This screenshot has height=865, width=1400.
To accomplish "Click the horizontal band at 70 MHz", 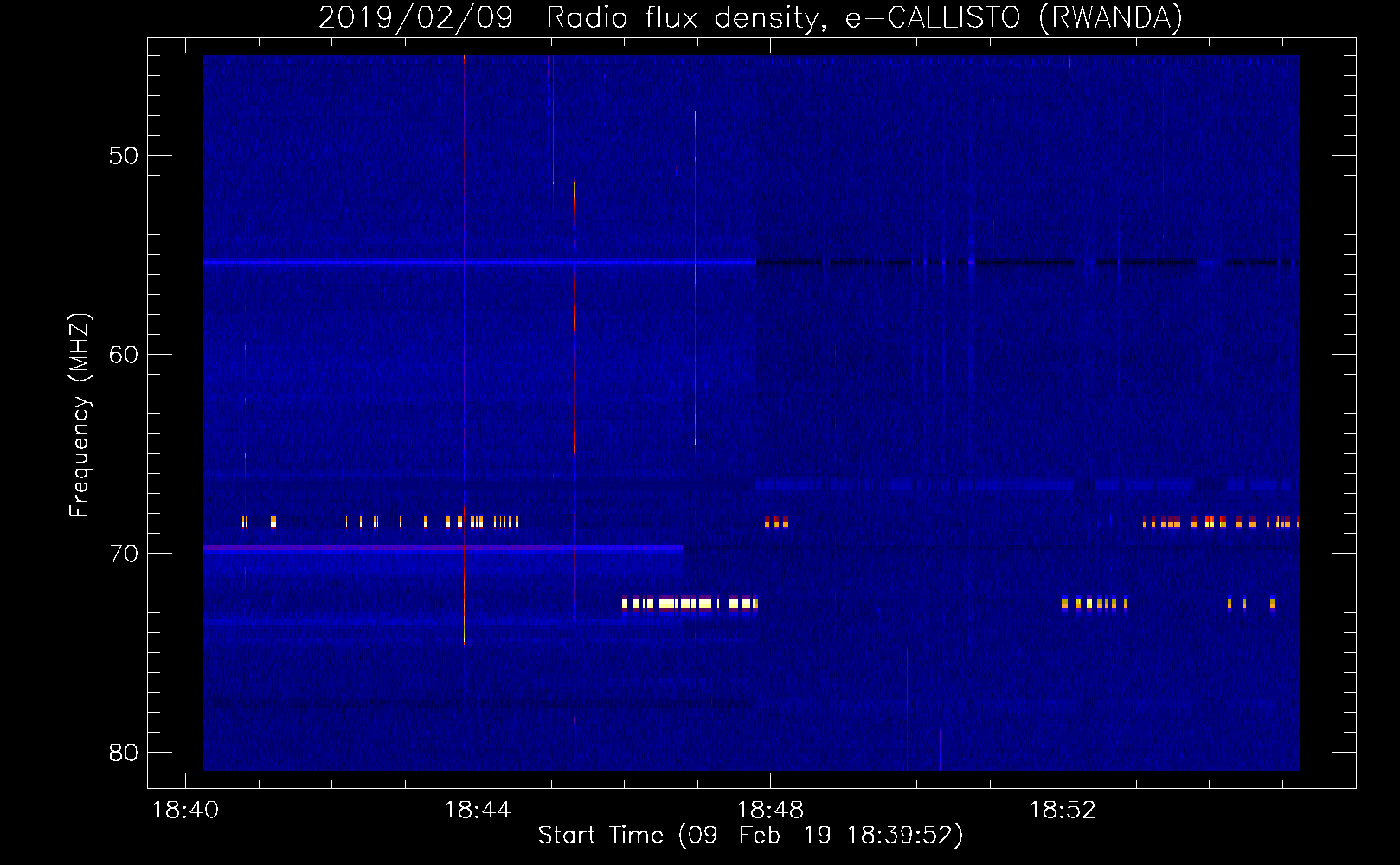I will [443, 548].
